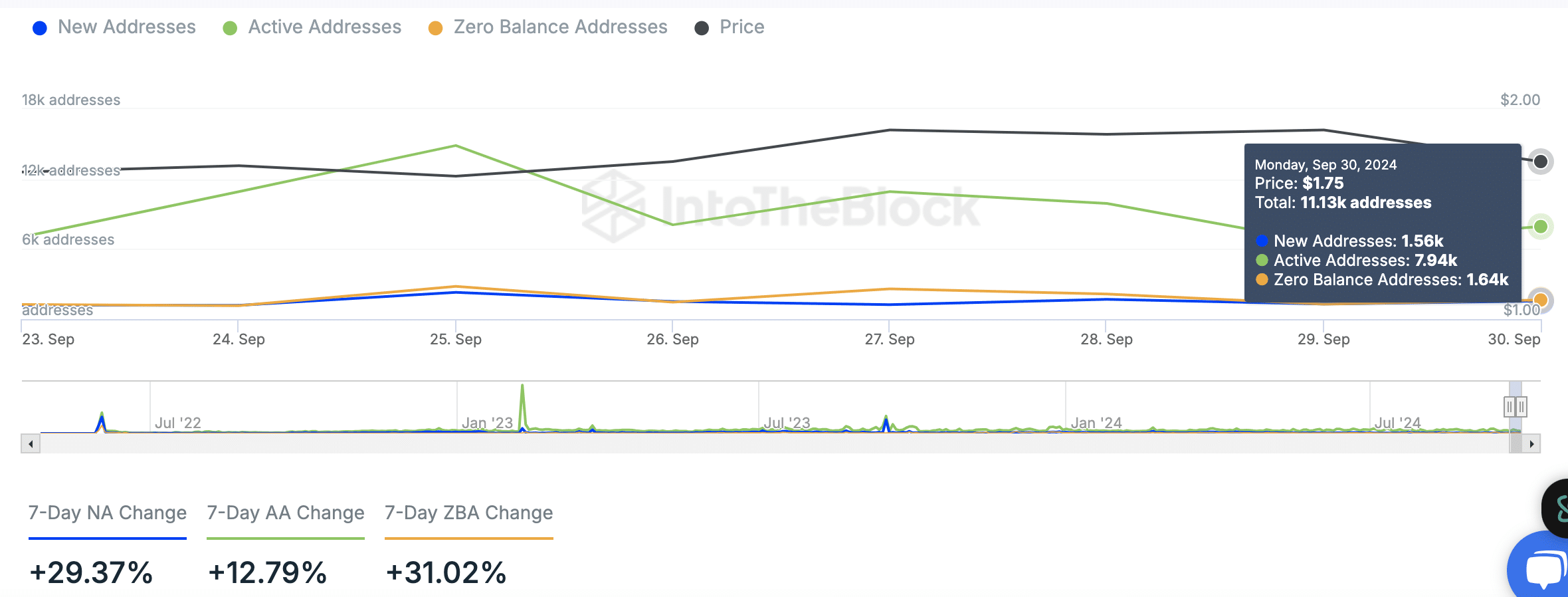Hide Zero Balance Addresses series
The width and height of the screenshot is (1568, 597).
pos(548,27)
